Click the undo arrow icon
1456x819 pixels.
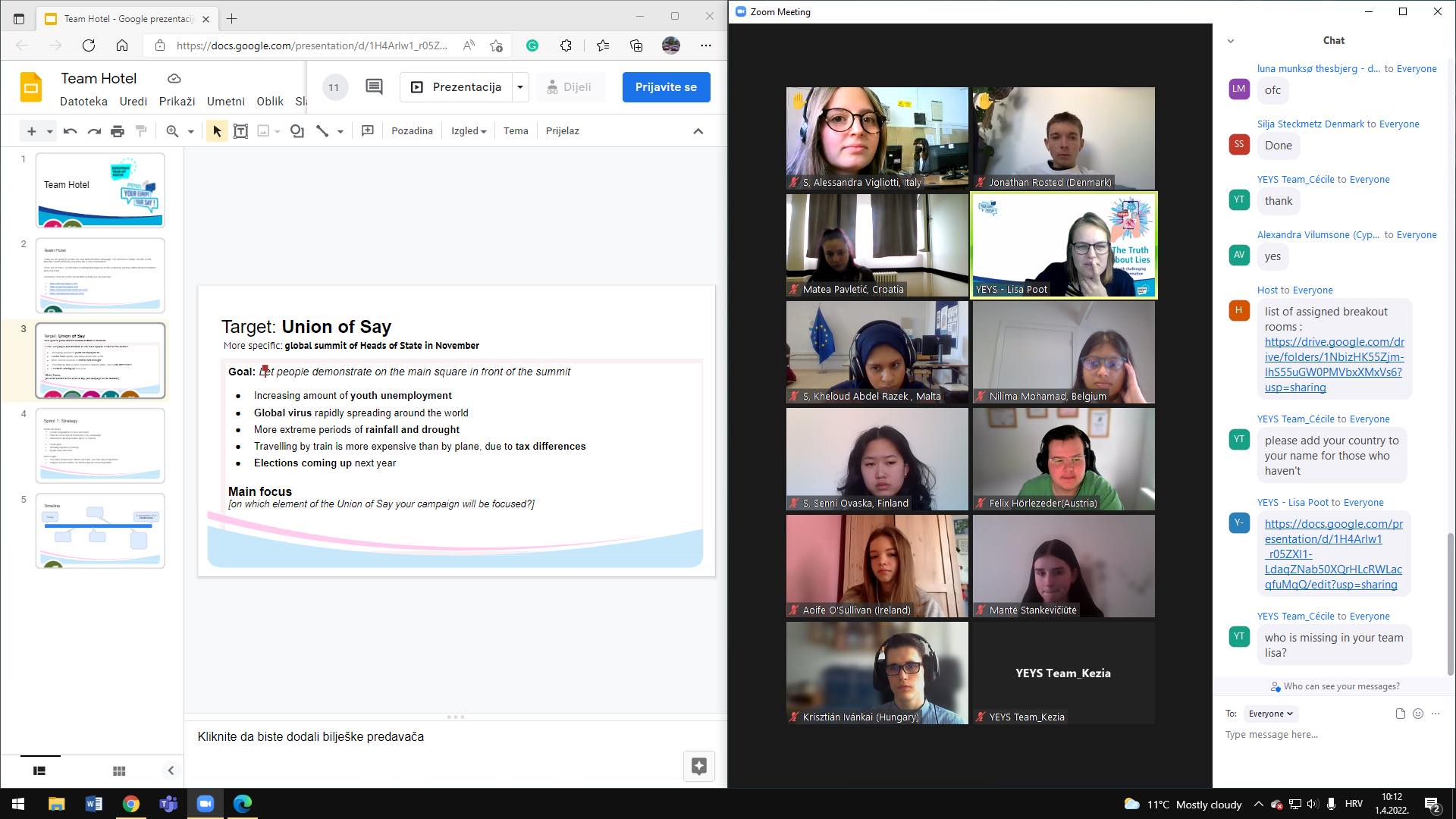pyautogui.click(x=70, y=131)
